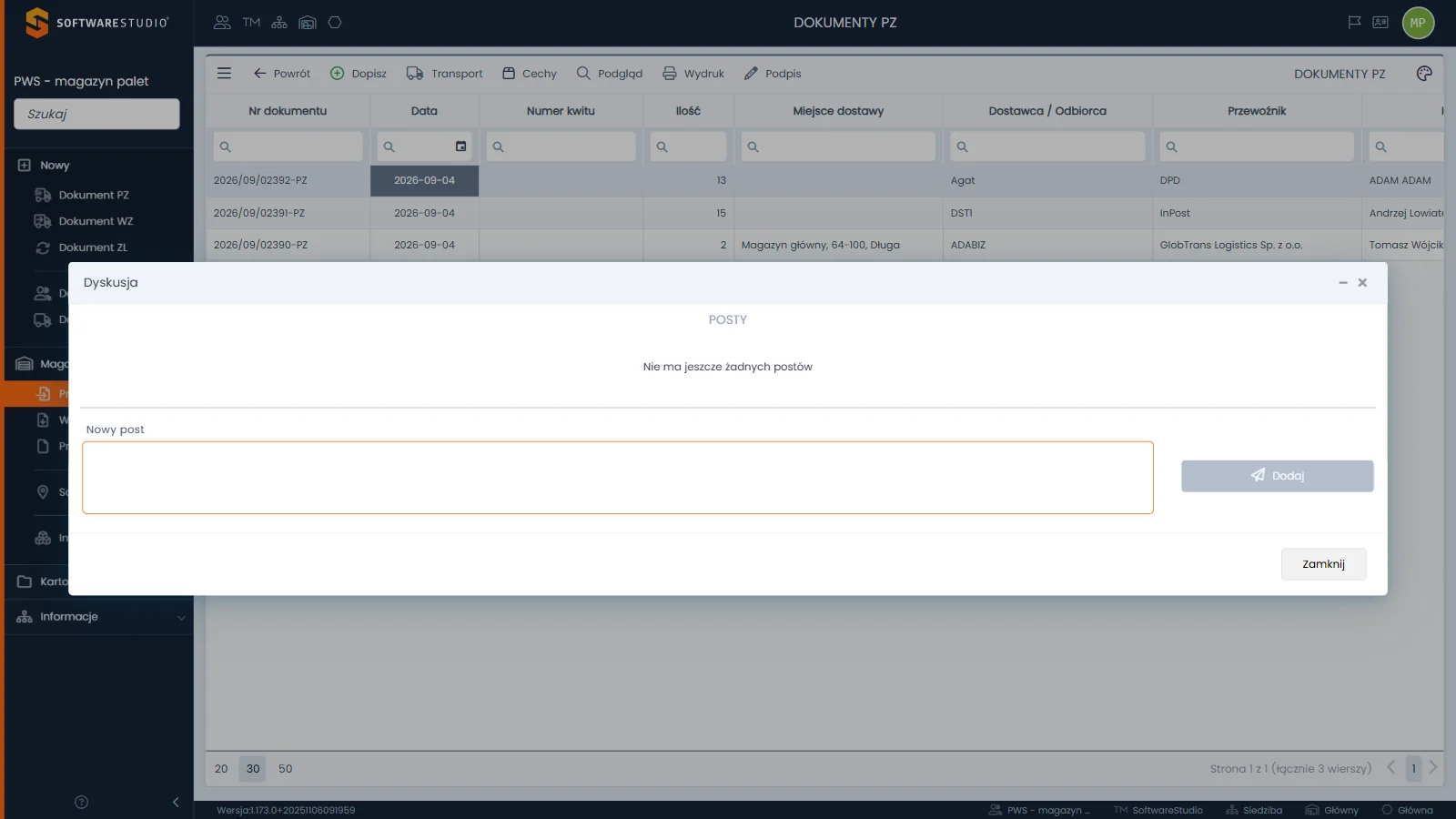The width and height of the screenshot is (1456, 819).
Task: Click the Przewoźnik filter field
Action: (x=1257, y=147)
